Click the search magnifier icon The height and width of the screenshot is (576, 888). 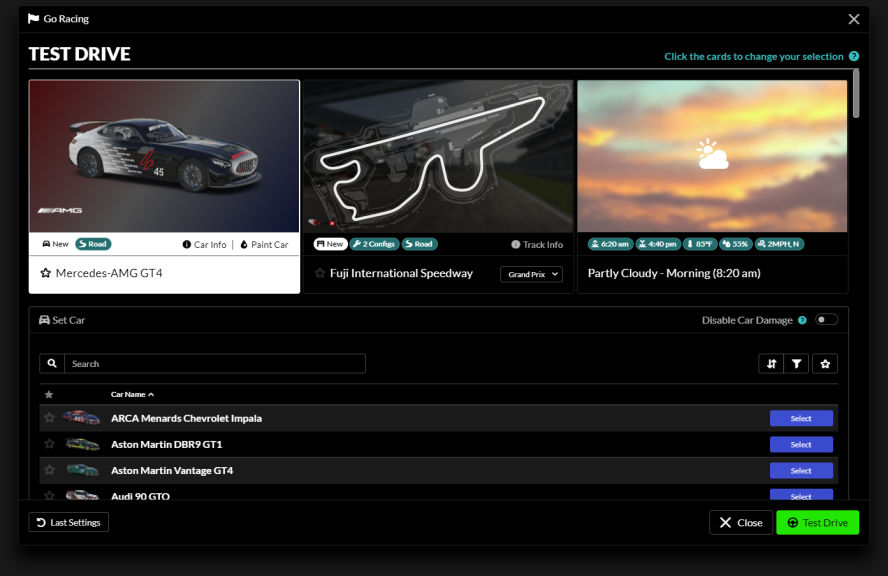53,363
